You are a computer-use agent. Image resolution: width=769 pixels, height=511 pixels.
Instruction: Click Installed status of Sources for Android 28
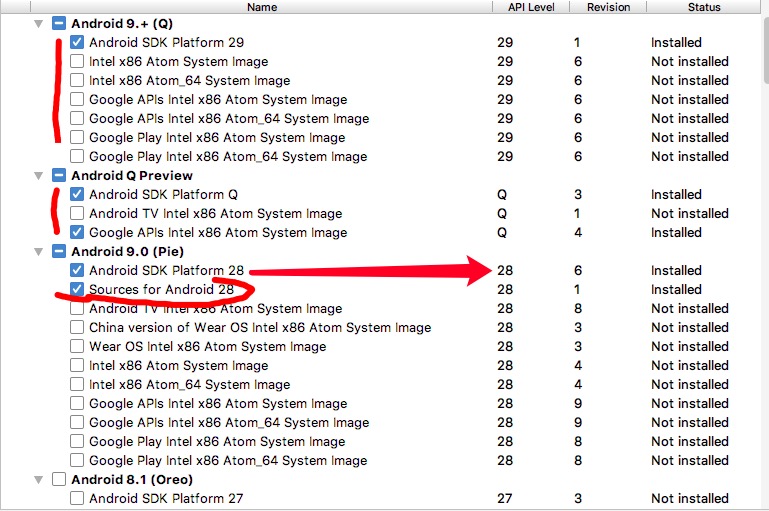coord(676,289)
